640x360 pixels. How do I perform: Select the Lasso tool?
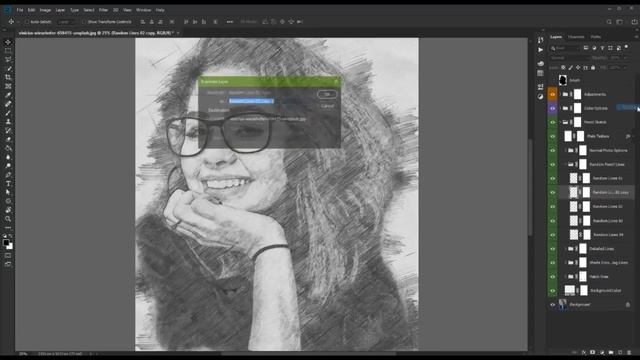pyautogui.click(x=8, y=60)
